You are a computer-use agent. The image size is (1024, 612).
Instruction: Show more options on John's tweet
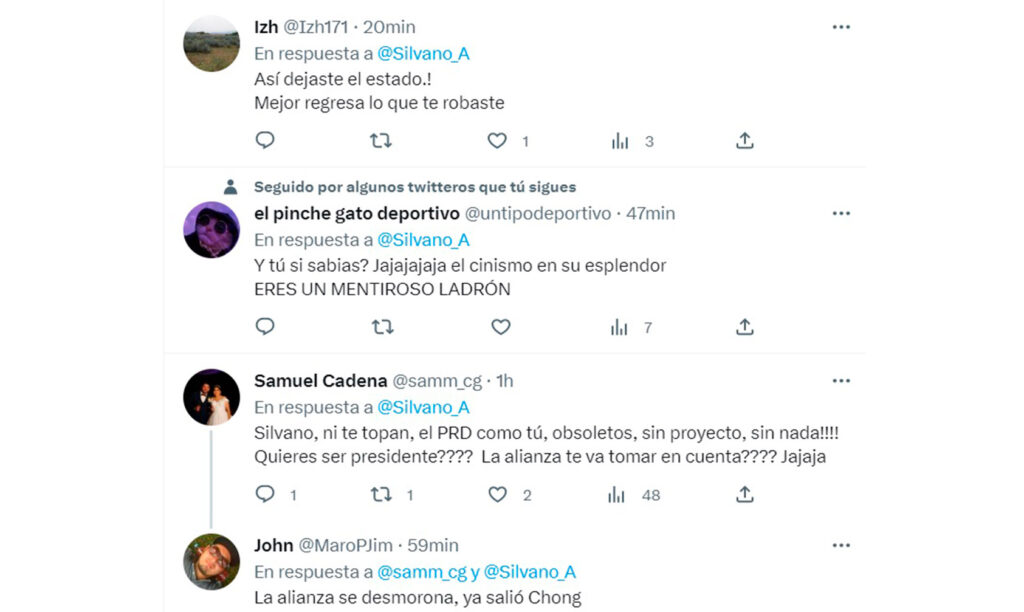coord(841,545)
